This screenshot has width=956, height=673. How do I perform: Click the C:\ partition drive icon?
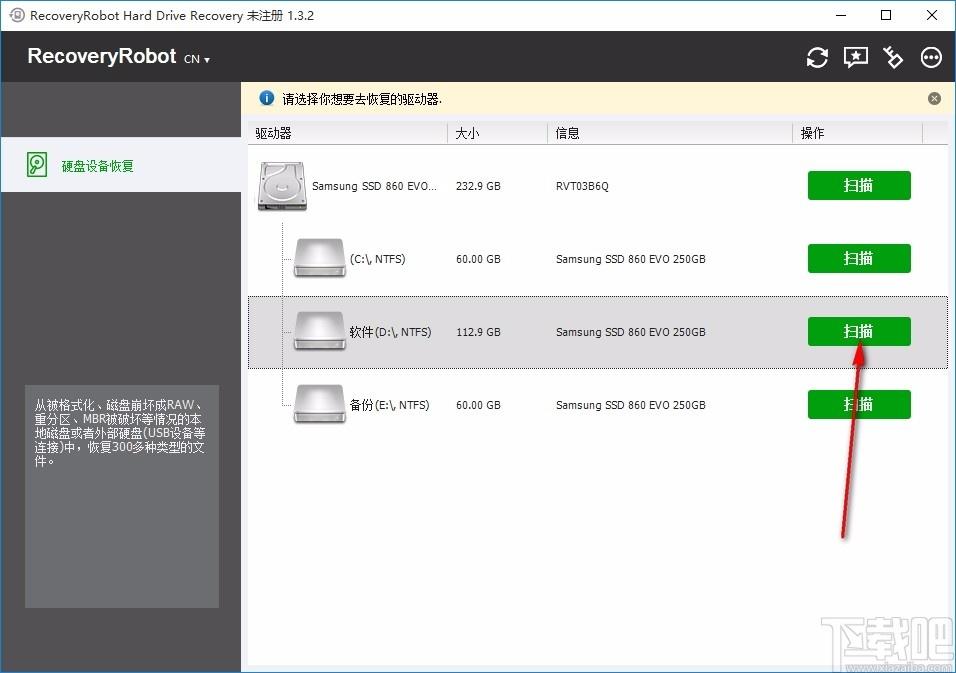click(x=319, y=258)
